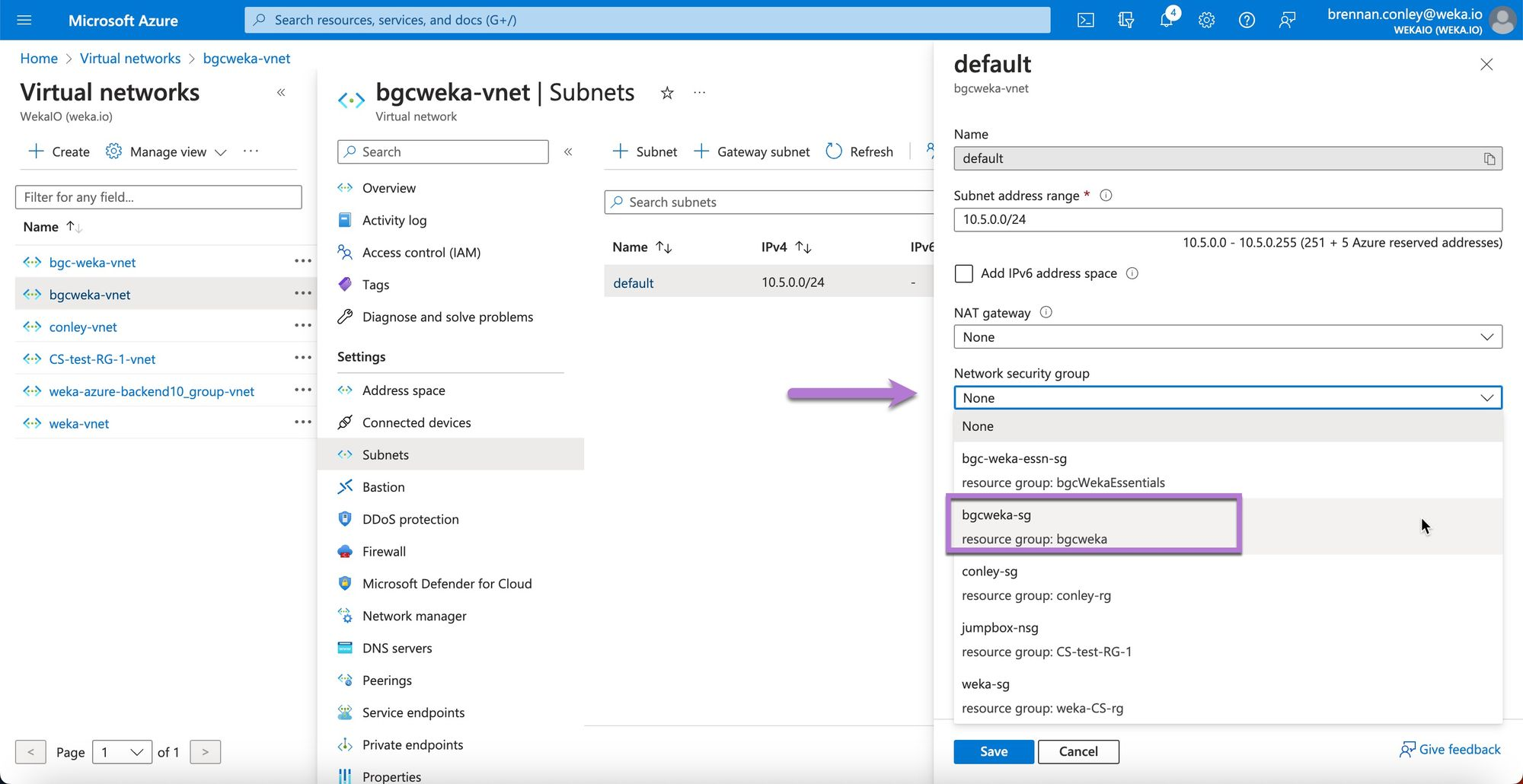
Task: Open Address space in Settings menu
Action: [x=404, y=390]
